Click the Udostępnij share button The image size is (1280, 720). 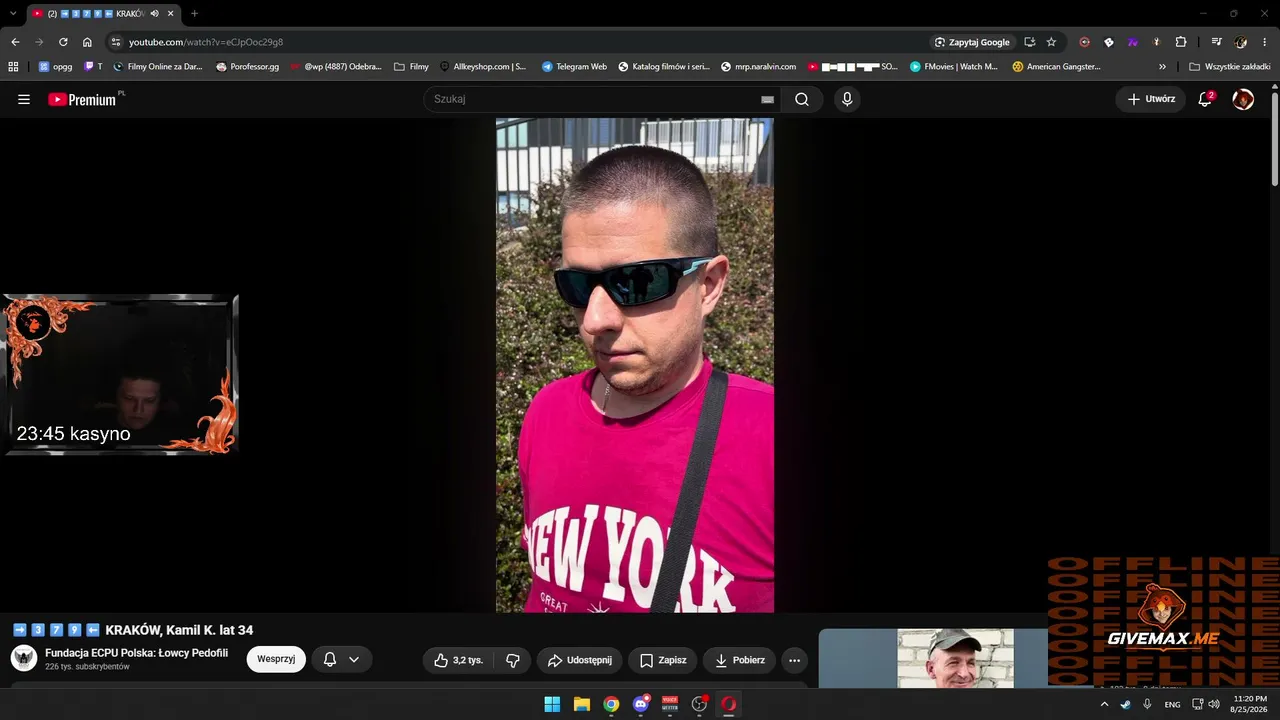click(x=580, y=660)
